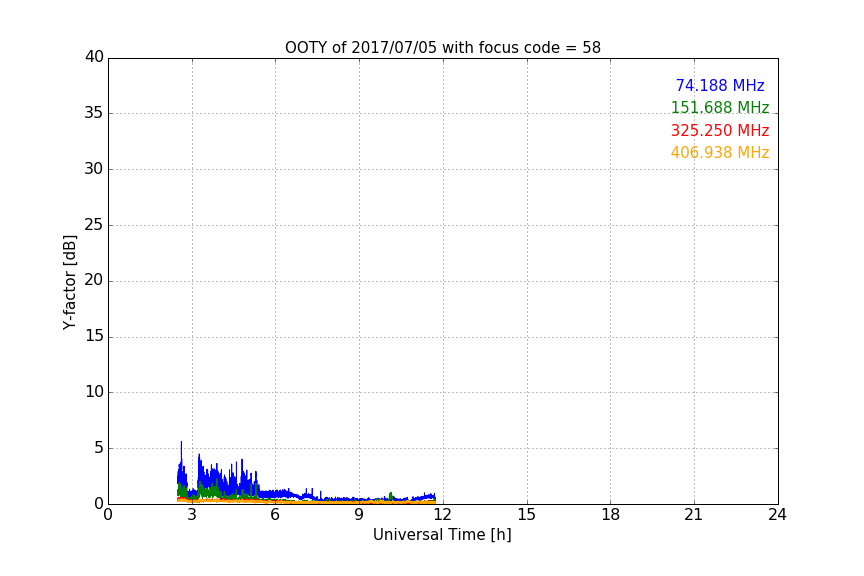
Task: Click y-axis tick label 20
Action: 94,280
